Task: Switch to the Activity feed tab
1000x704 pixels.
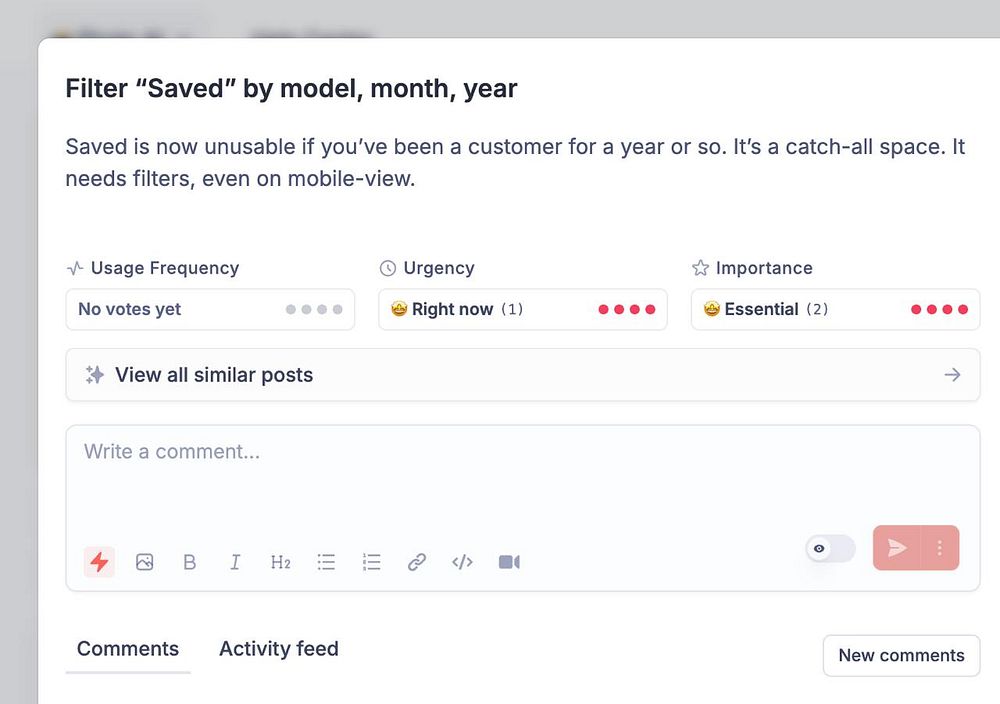Action: tap(279, 649)
